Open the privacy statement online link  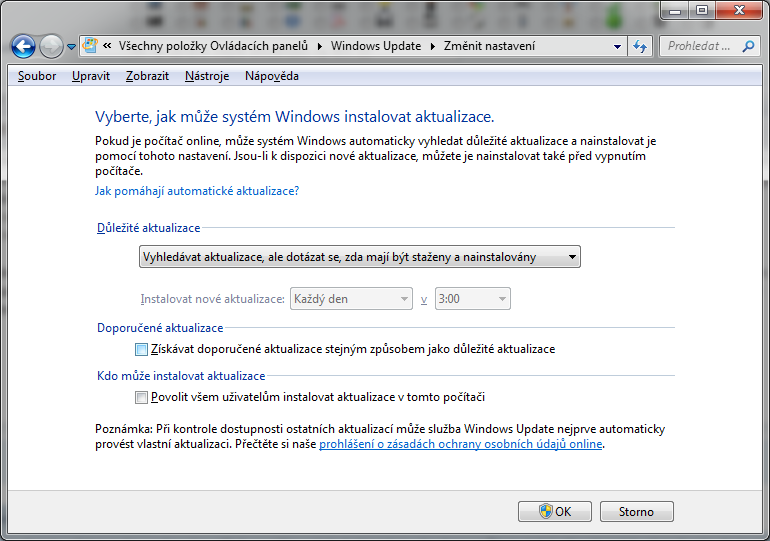pyautogui.click(x=460, y=444)
